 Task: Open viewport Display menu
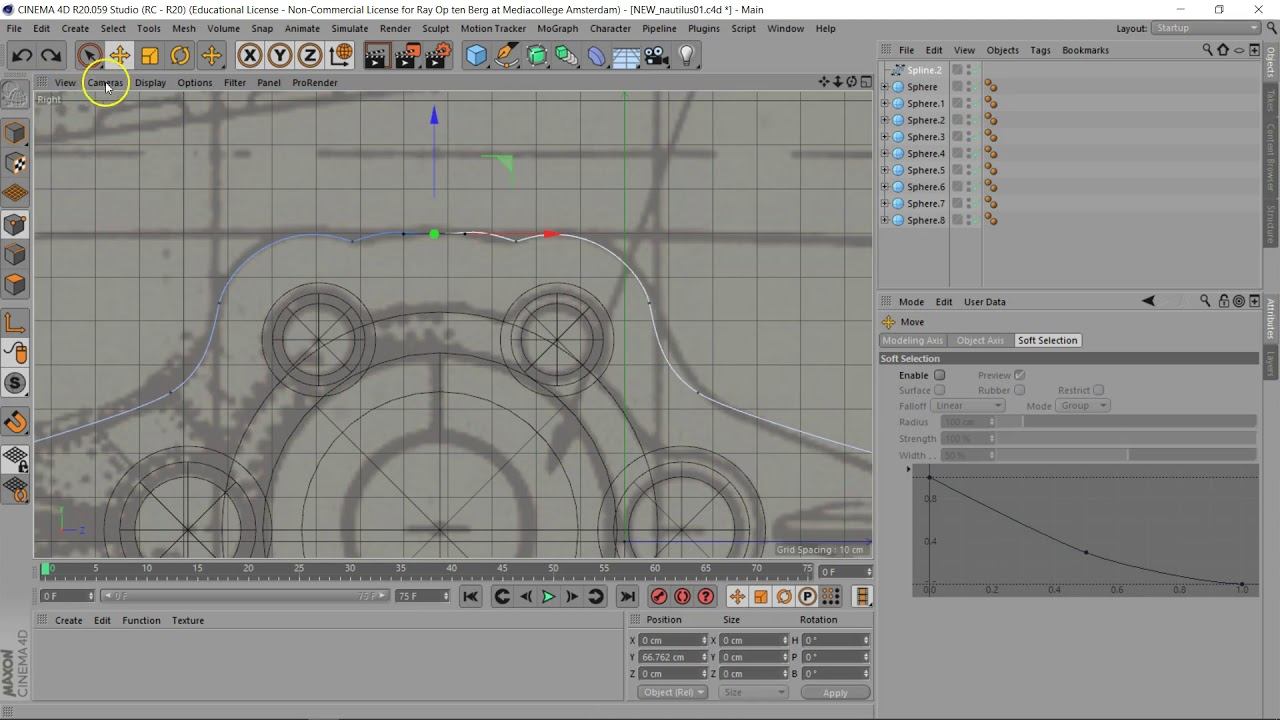tap(150, 83)
